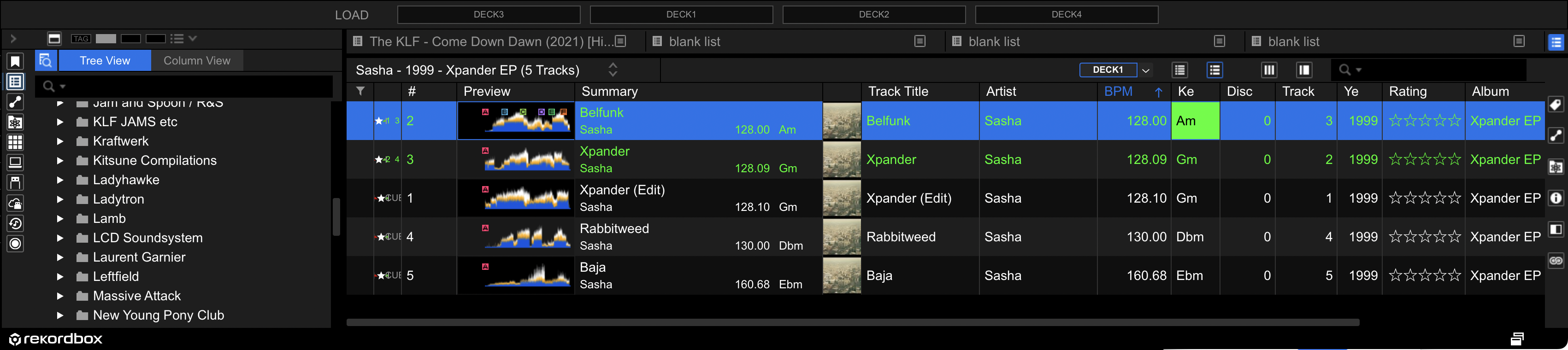Toggle the first black layout box

(131, 39)
